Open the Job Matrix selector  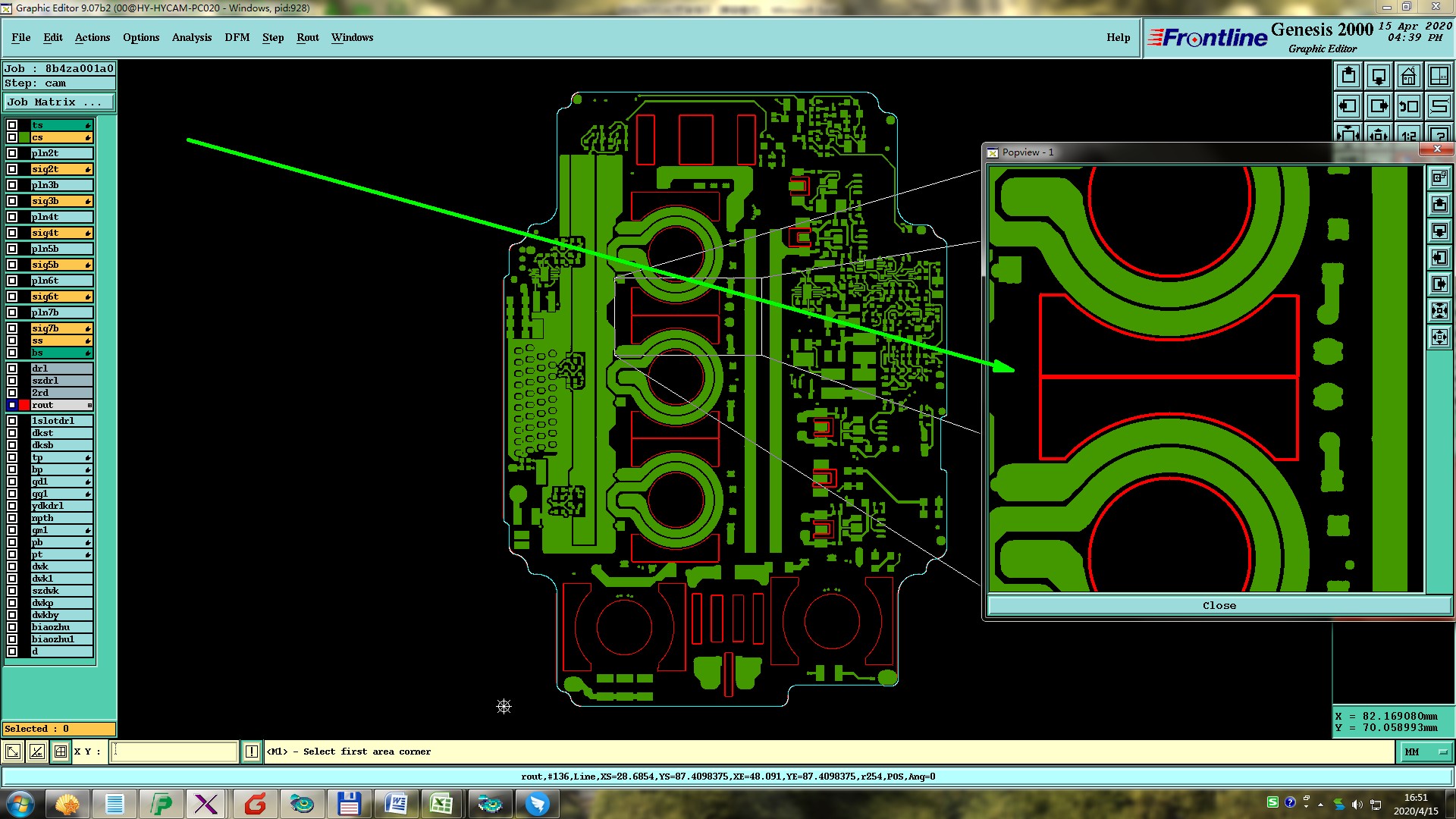[59, 102]
